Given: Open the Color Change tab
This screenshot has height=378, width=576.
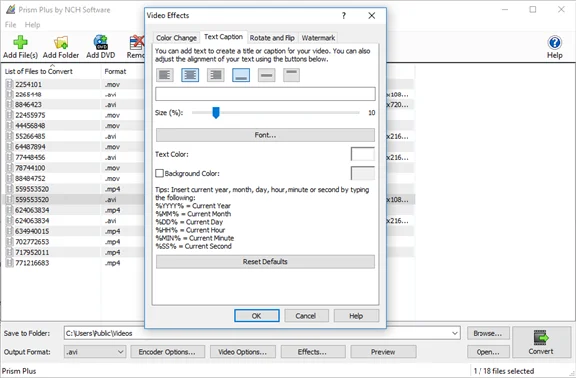Looking at the screenshot, I should (x=176, y=38).
